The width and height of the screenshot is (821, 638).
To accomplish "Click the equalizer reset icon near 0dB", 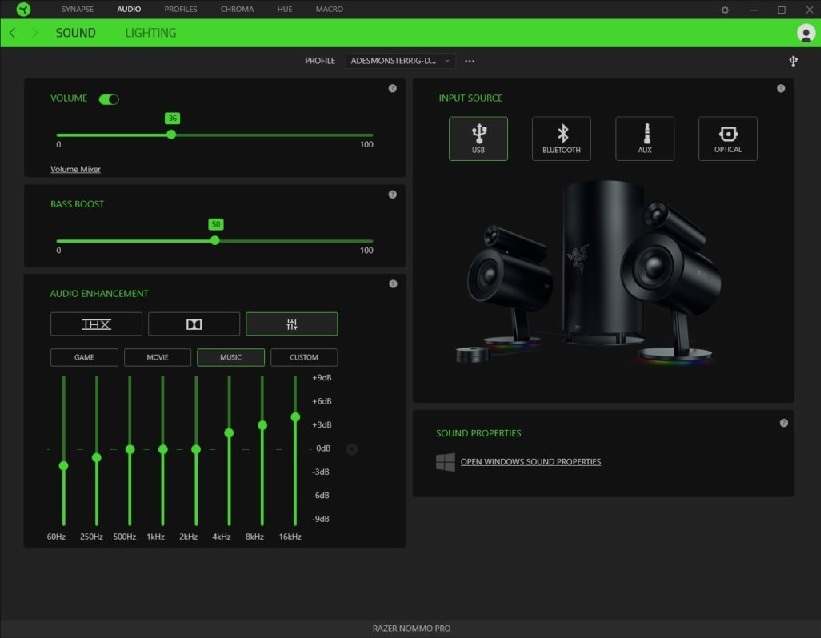I will pos(352,449).
